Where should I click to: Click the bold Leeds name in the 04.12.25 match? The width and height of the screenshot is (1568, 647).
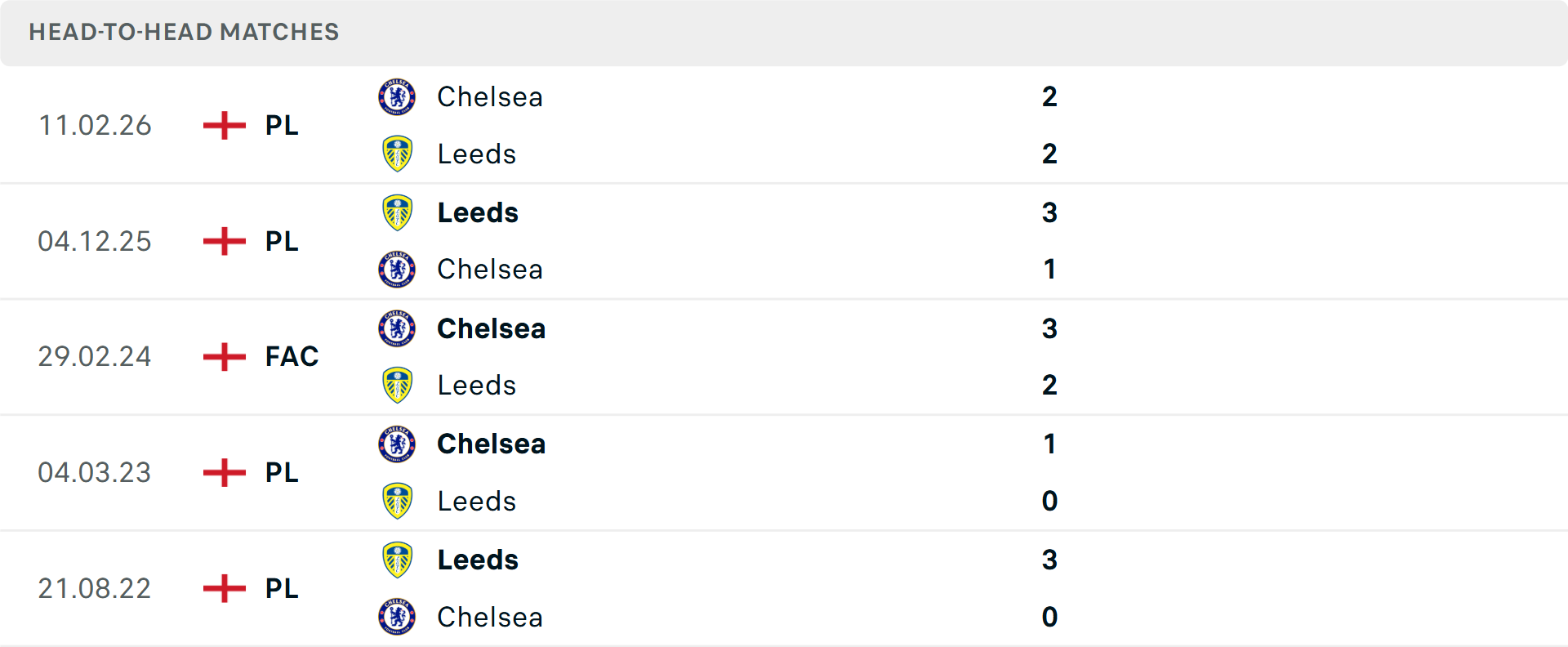tap(477, 212)
